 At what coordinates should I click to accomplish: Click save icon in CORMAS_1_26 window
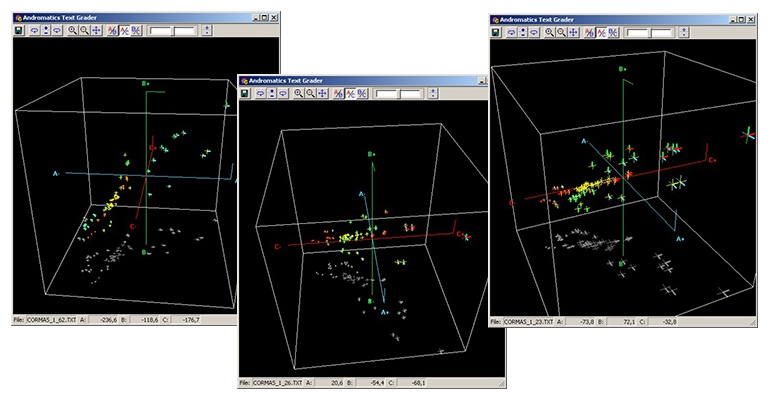pos(245,93)
